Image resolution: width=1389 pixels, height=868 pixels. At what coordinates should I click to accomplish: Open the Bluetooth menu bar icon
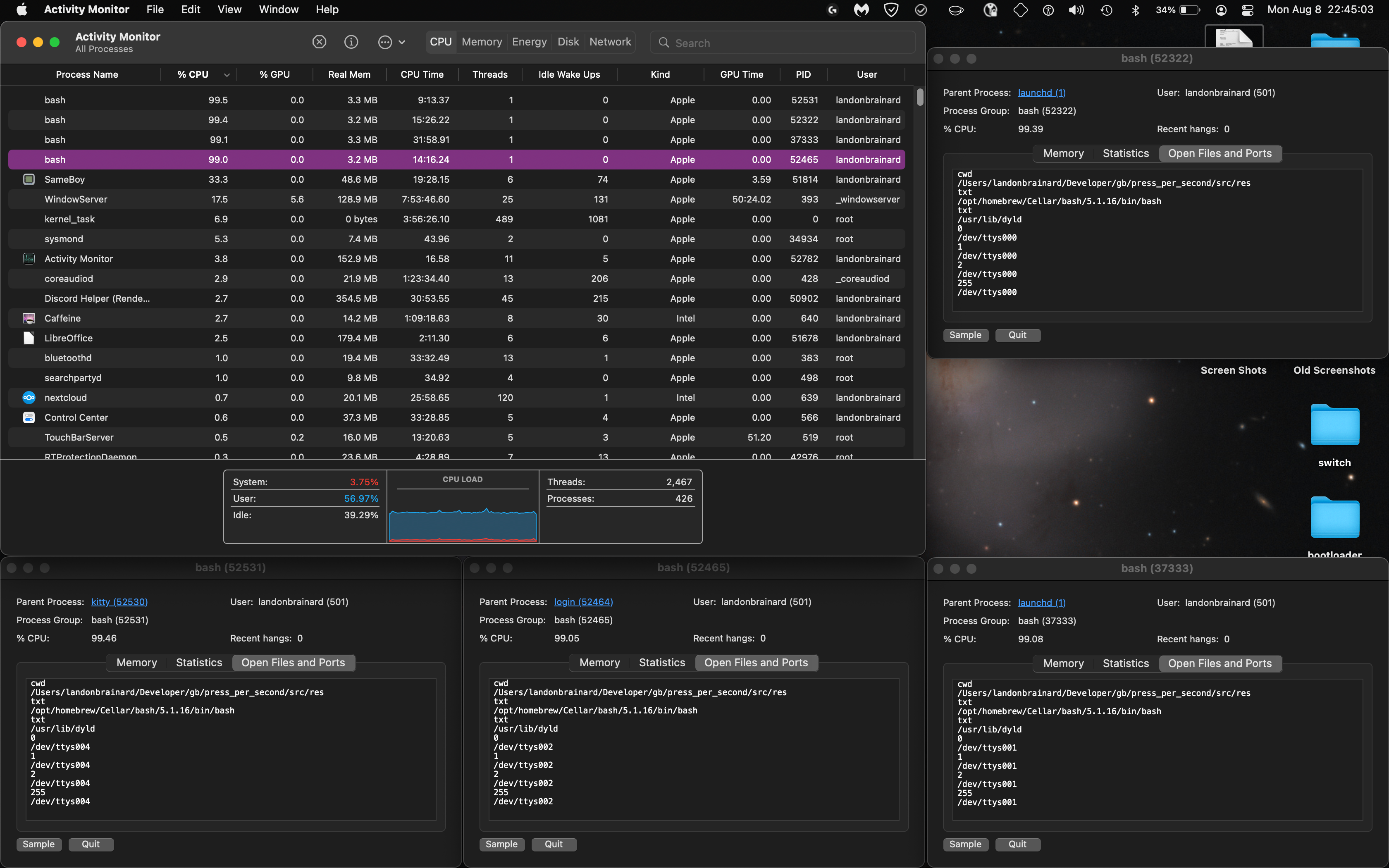[1136, 10]
